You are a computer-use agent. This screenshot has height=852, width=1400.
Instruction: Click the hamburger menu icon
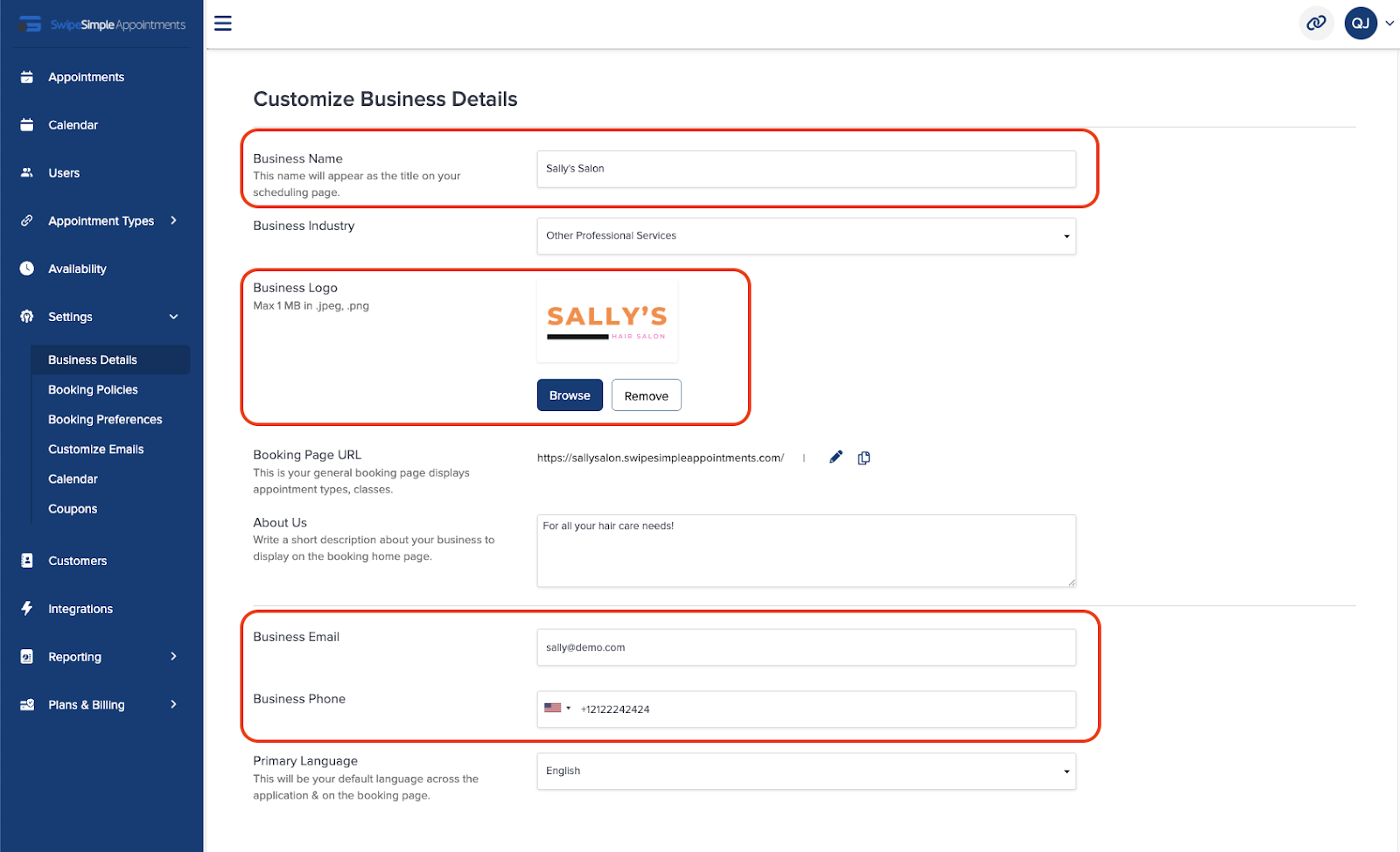tap(223, 24)
